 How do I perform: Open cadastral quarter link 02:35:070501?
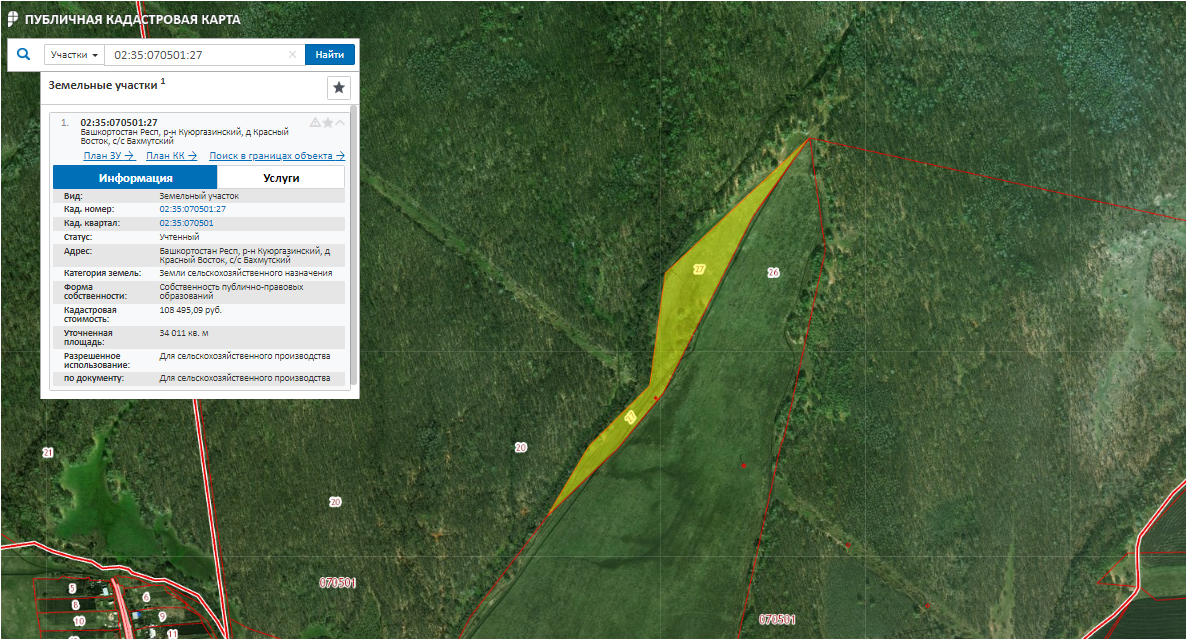point(186,223)
